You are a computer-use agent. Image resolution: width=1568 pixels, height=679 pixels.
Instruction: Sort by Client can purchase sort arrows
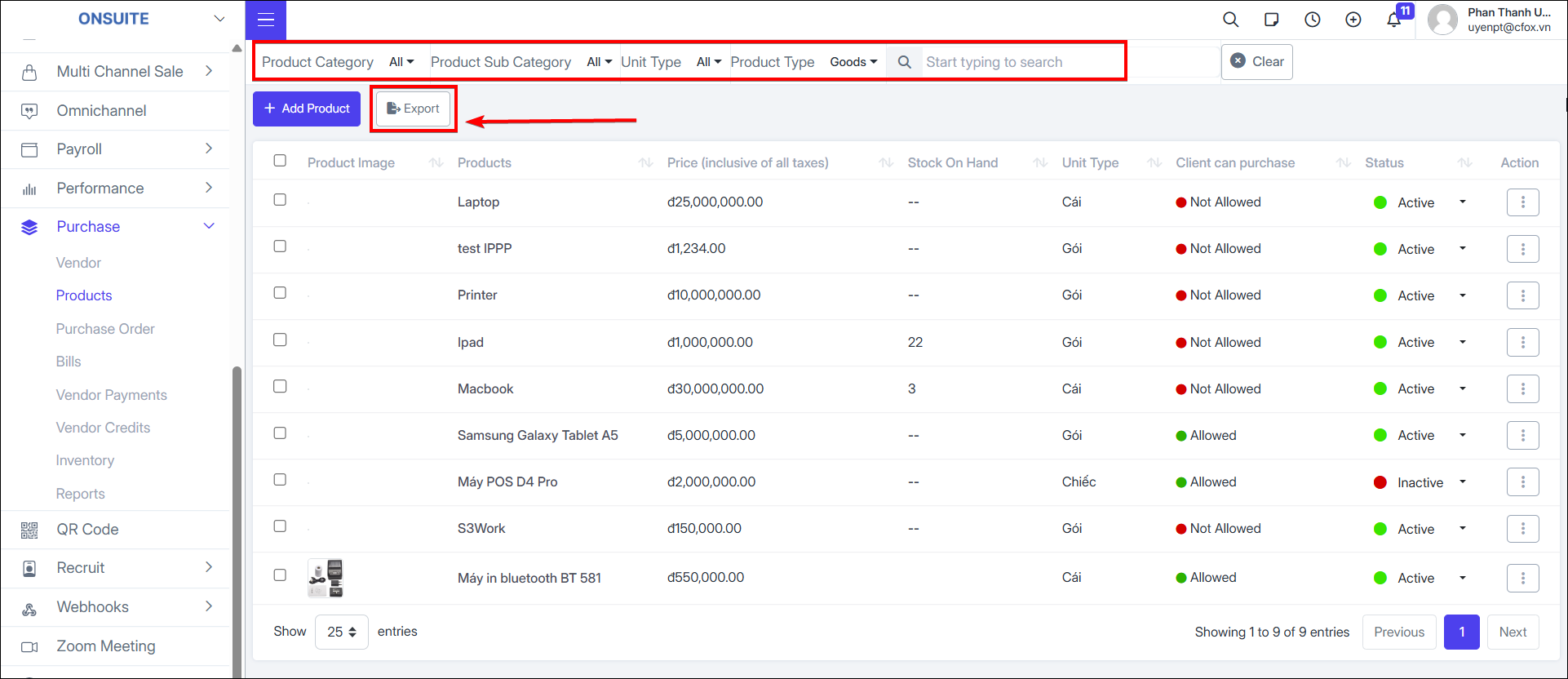click(1344, 162)
